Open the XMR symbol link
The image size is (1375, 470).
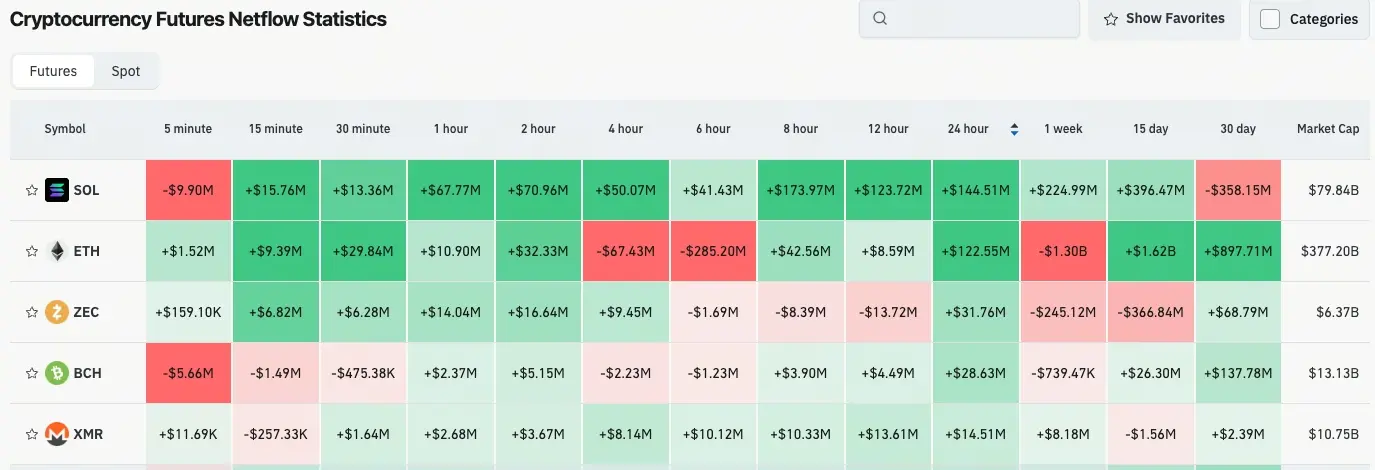point(89,434)
